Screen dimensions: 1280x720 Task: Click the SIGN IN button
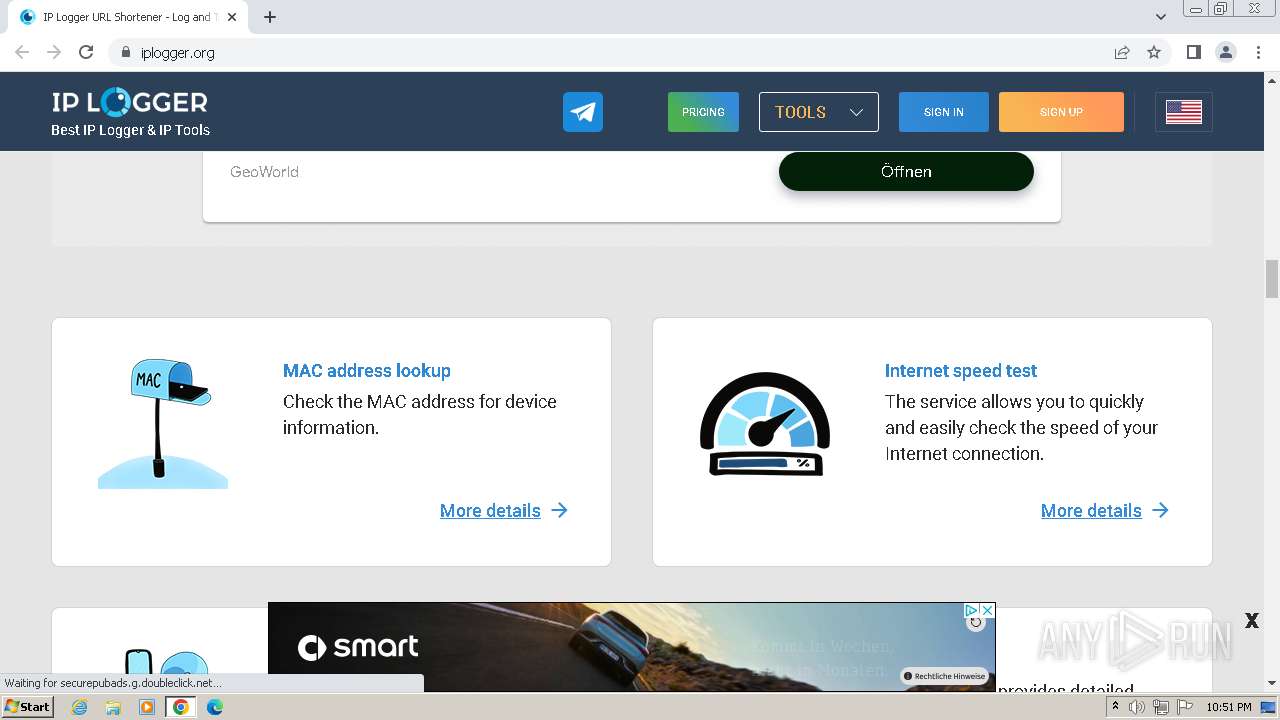pos(943,112)
